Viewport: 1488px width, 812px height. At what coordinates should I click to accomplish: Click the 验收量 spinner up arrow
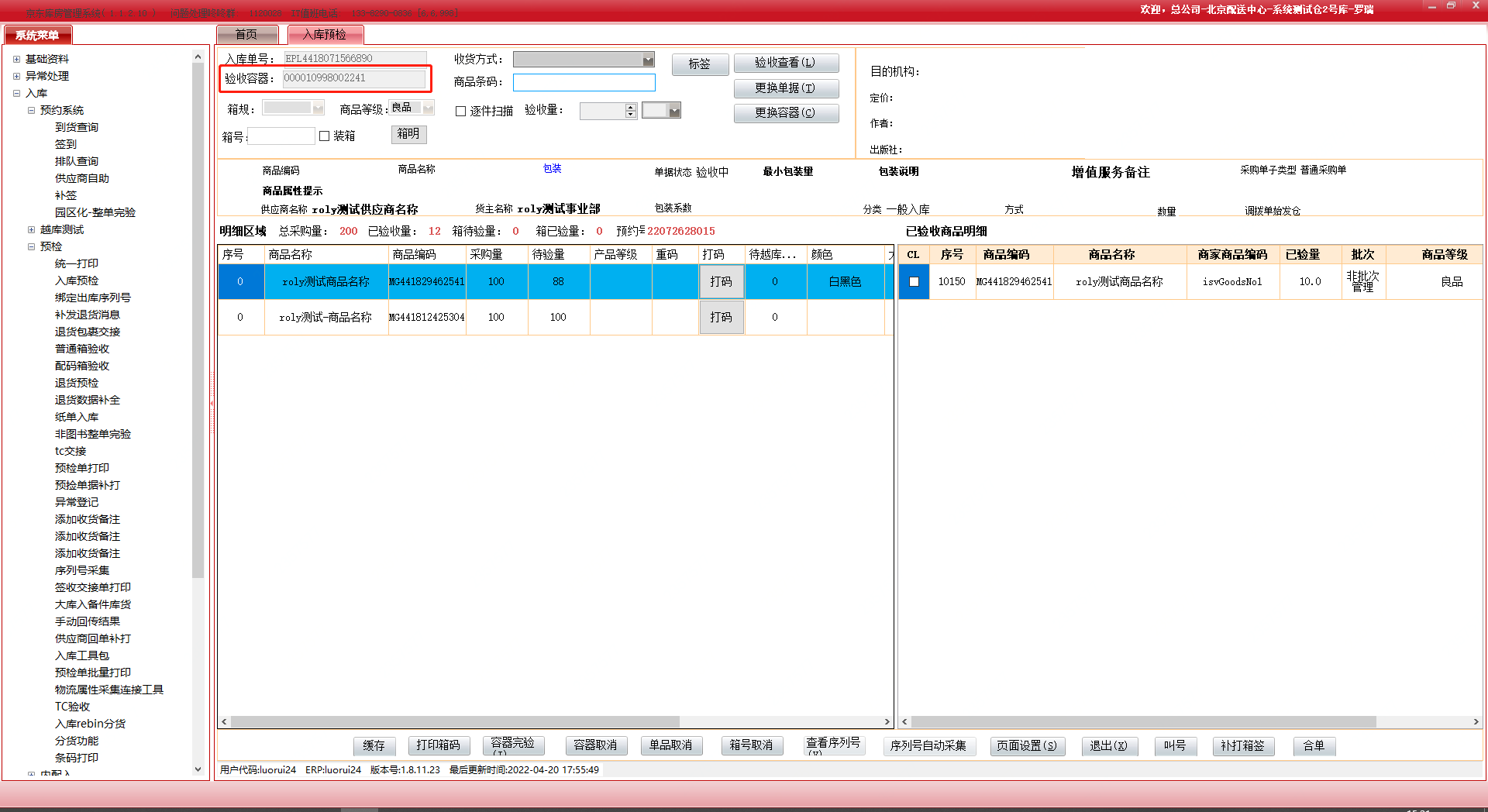click(631, 107)
